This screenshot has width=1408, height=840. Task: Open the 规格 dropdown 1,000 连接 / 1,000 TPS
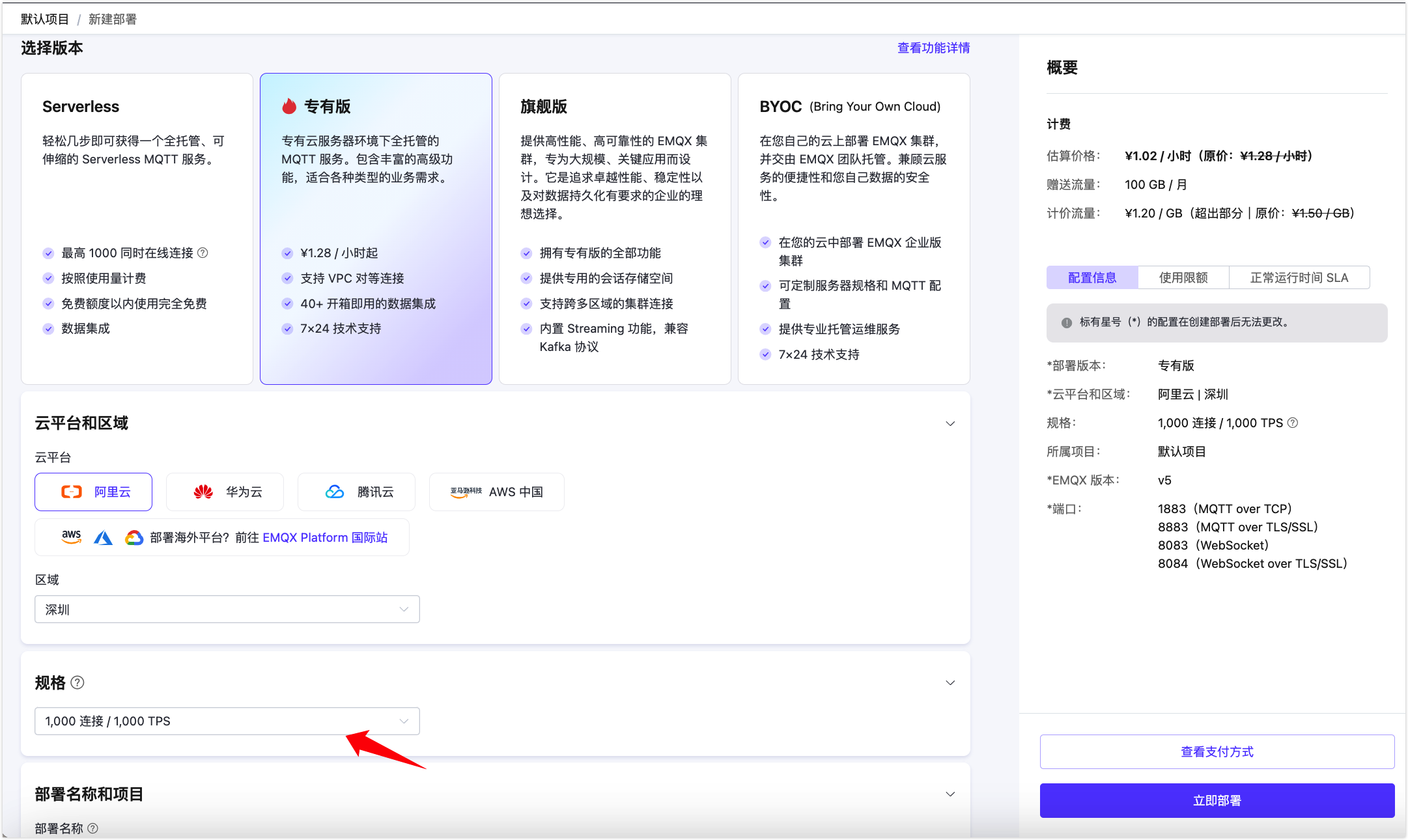[x=227, y=721]
